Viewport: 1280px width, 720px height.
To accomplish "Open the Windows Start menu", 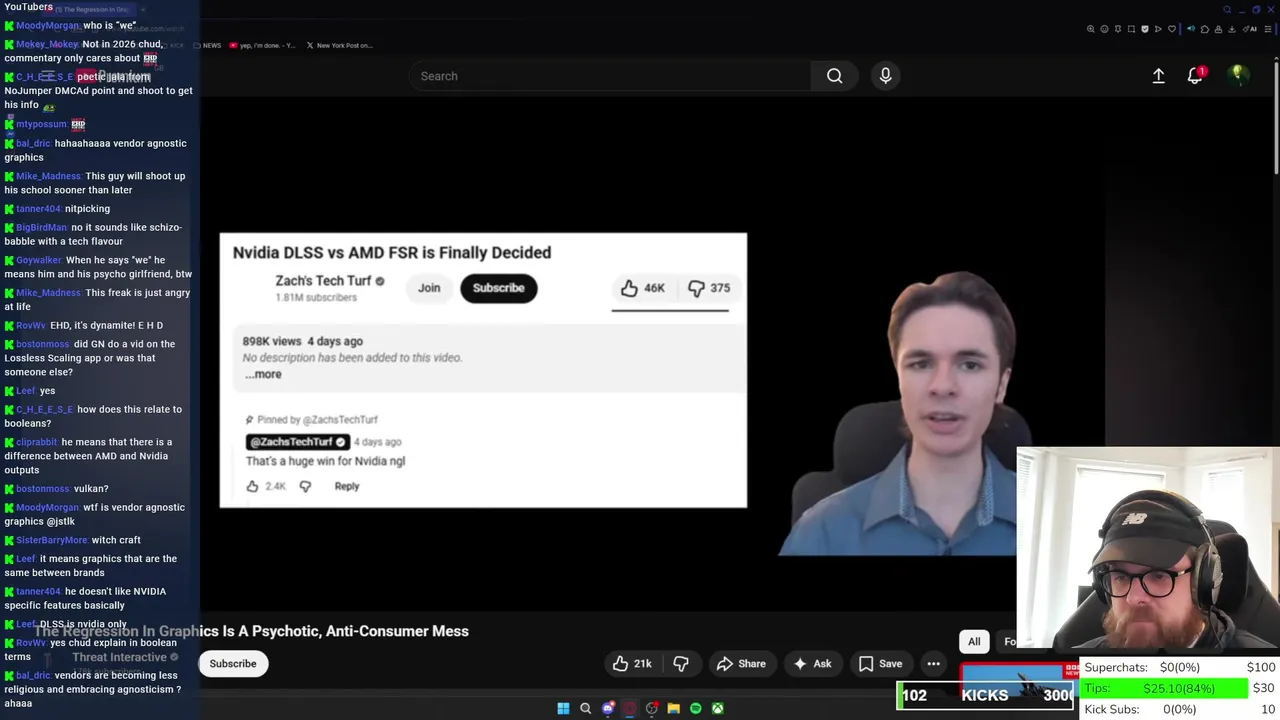I will 563,709.
